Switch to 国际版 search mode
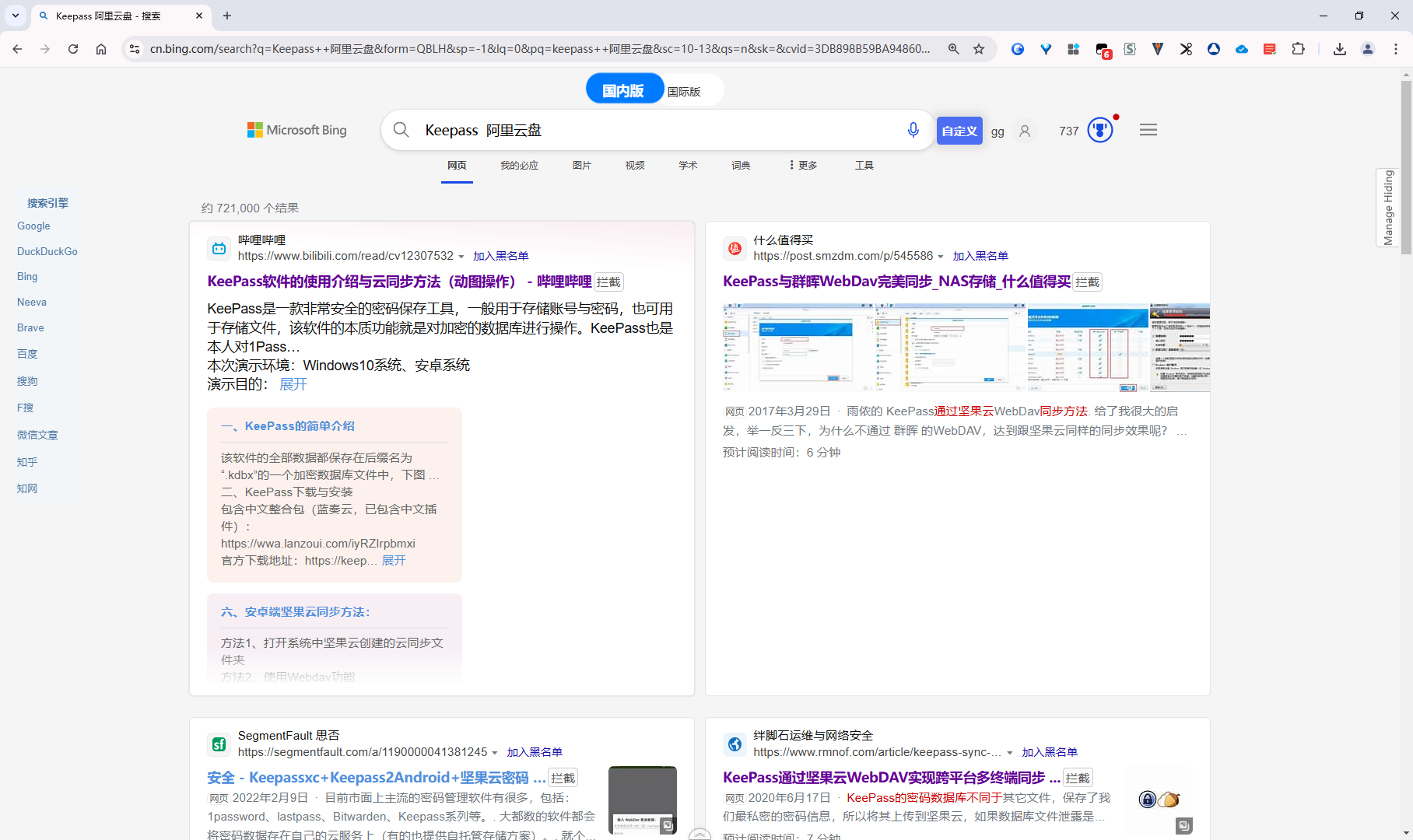 684,91
